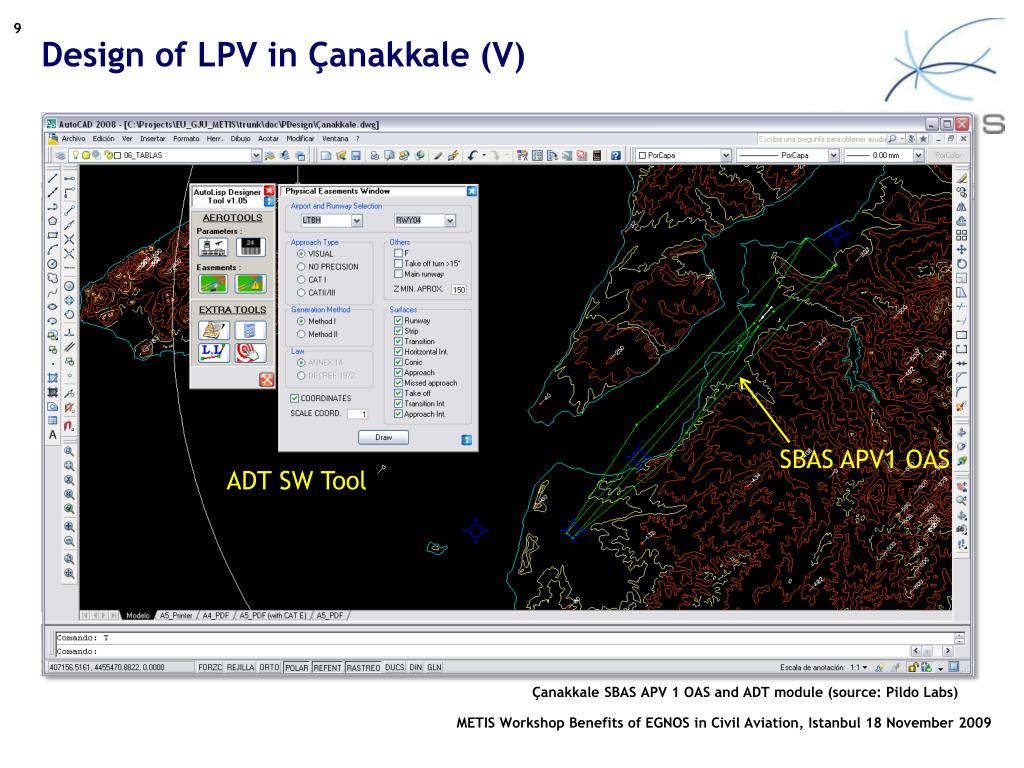This screenshot has height=768, width=1024.
Task: Uncheck the Missed approach surface
Action: pos(425,383)
